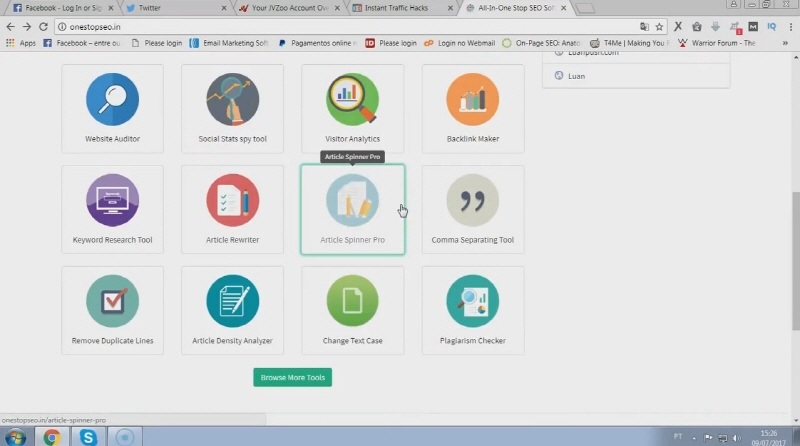Open the Email Marketing Soft bookmark
The height and width of the screenshot is (446, 800).
229,43
